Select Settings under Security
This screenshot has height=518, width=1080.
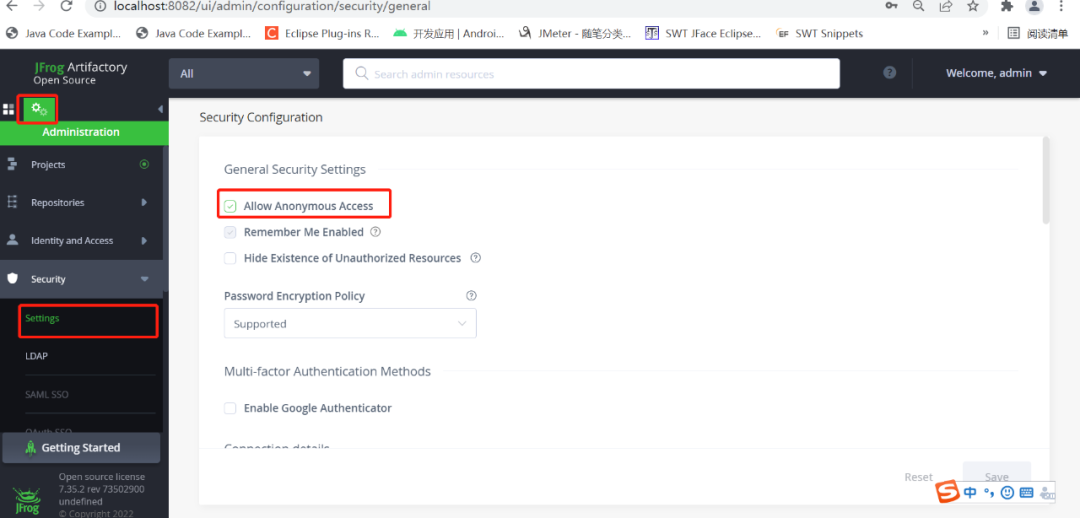pos(42,319)
